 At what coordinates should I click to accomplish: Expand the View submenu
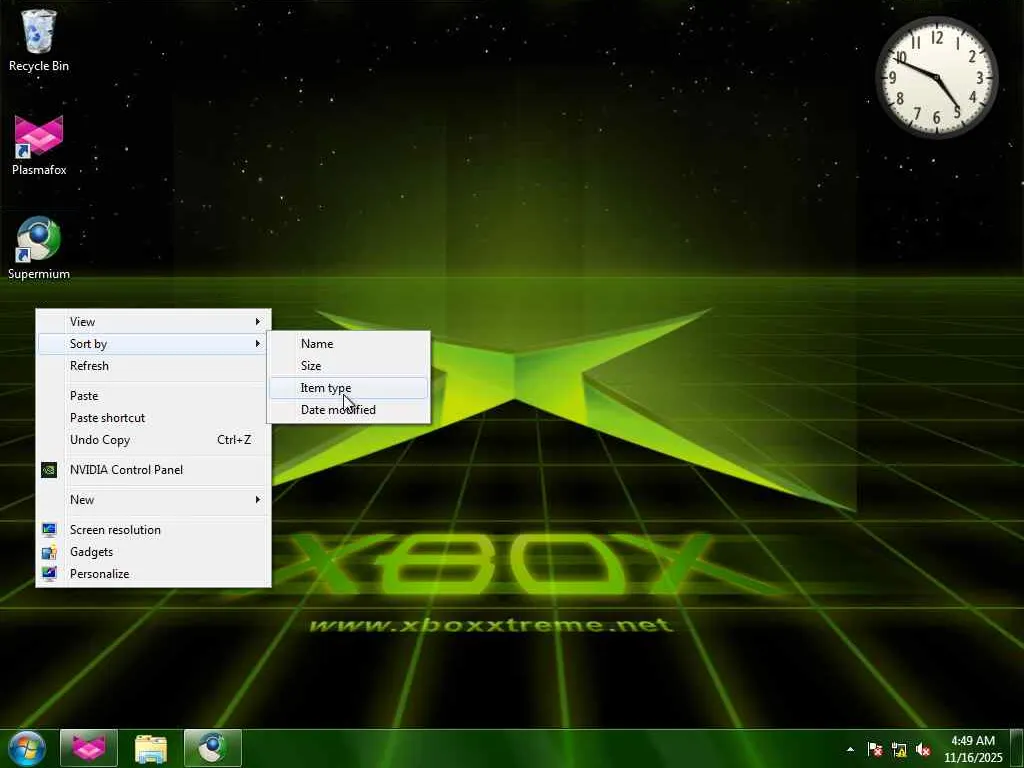153,321
